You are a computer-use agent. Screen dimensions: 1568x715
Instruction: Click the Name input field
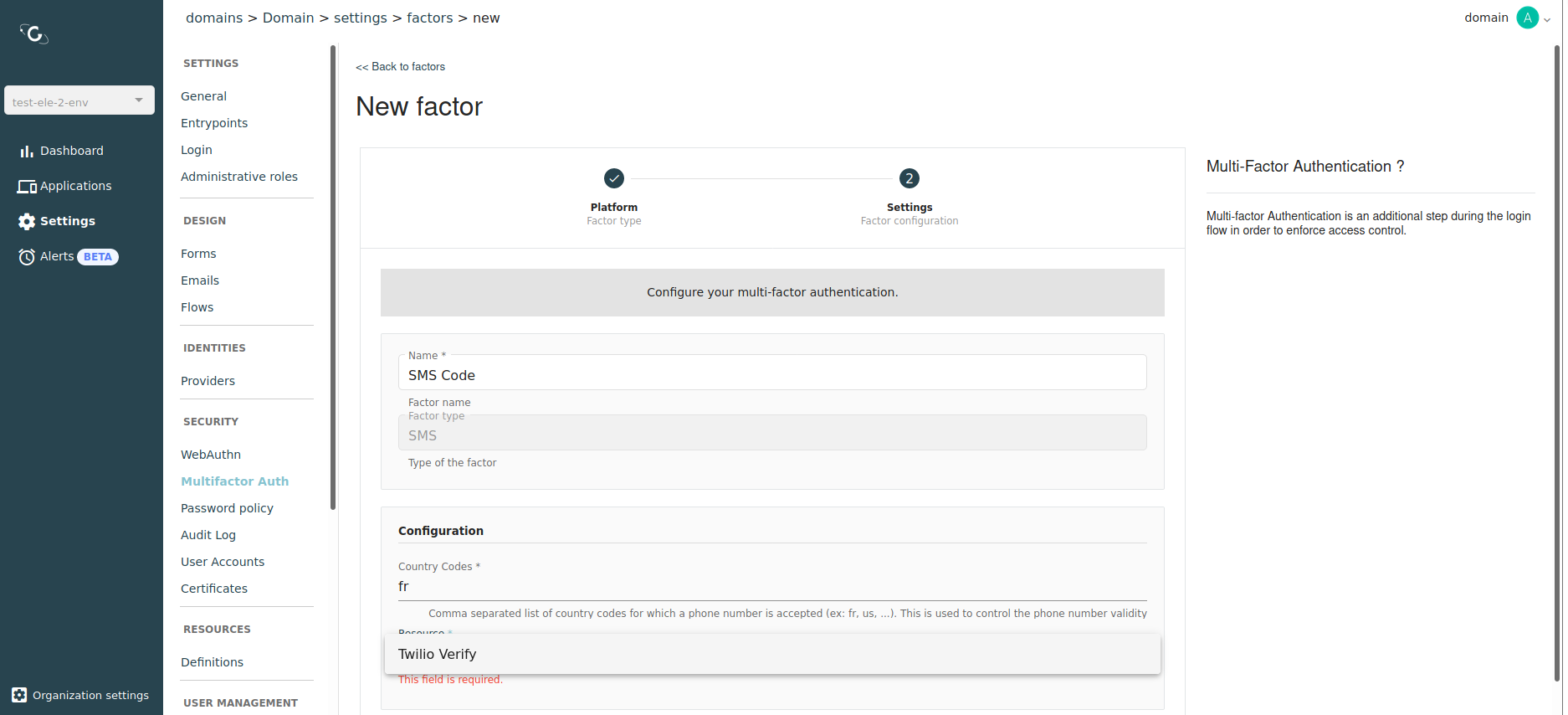771,375
